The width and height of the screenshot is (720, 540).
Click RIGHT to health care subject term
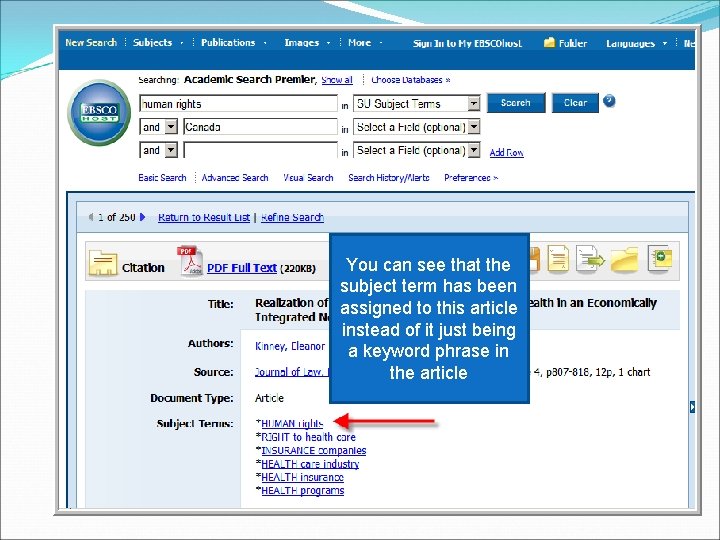308,437
